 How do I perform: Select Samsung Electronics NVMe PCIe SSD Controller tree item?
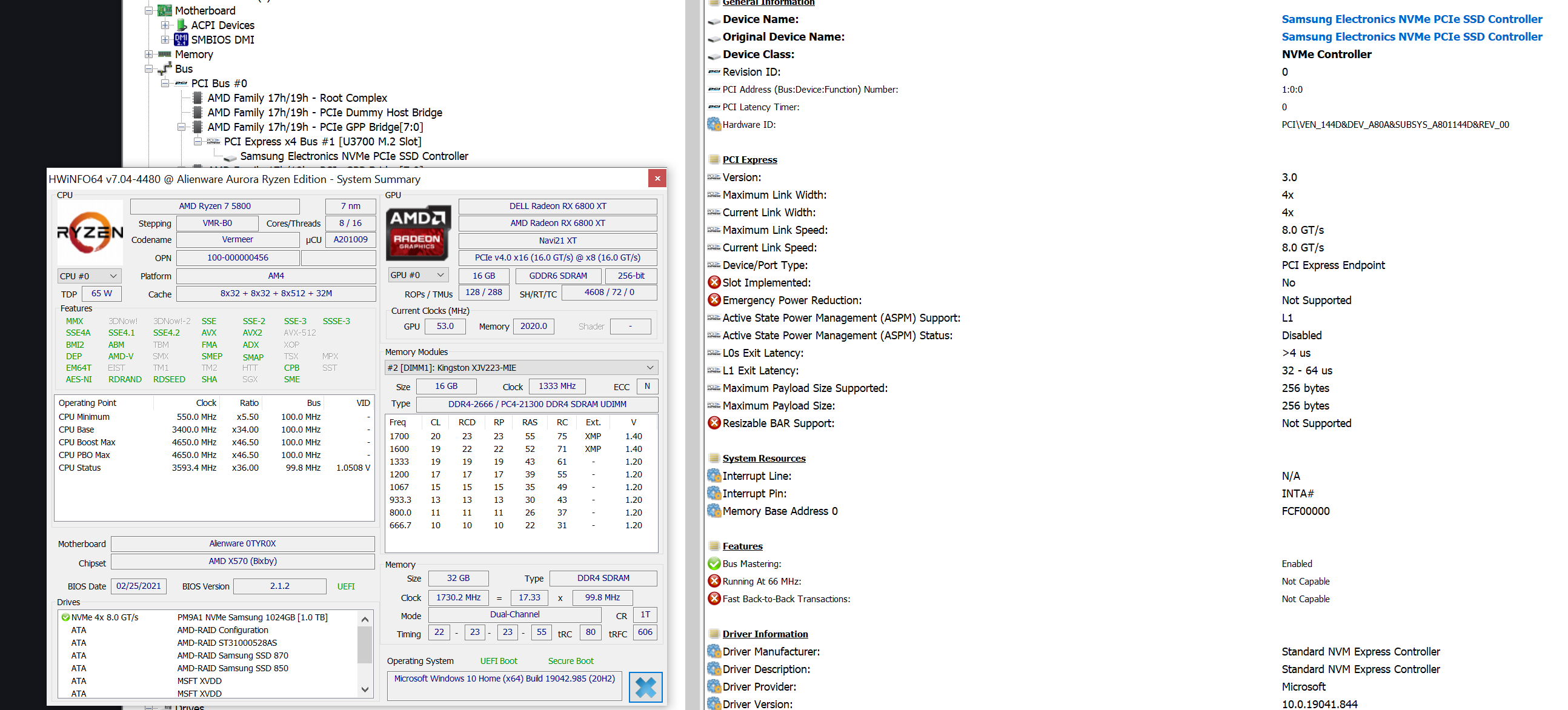(354, 156)
